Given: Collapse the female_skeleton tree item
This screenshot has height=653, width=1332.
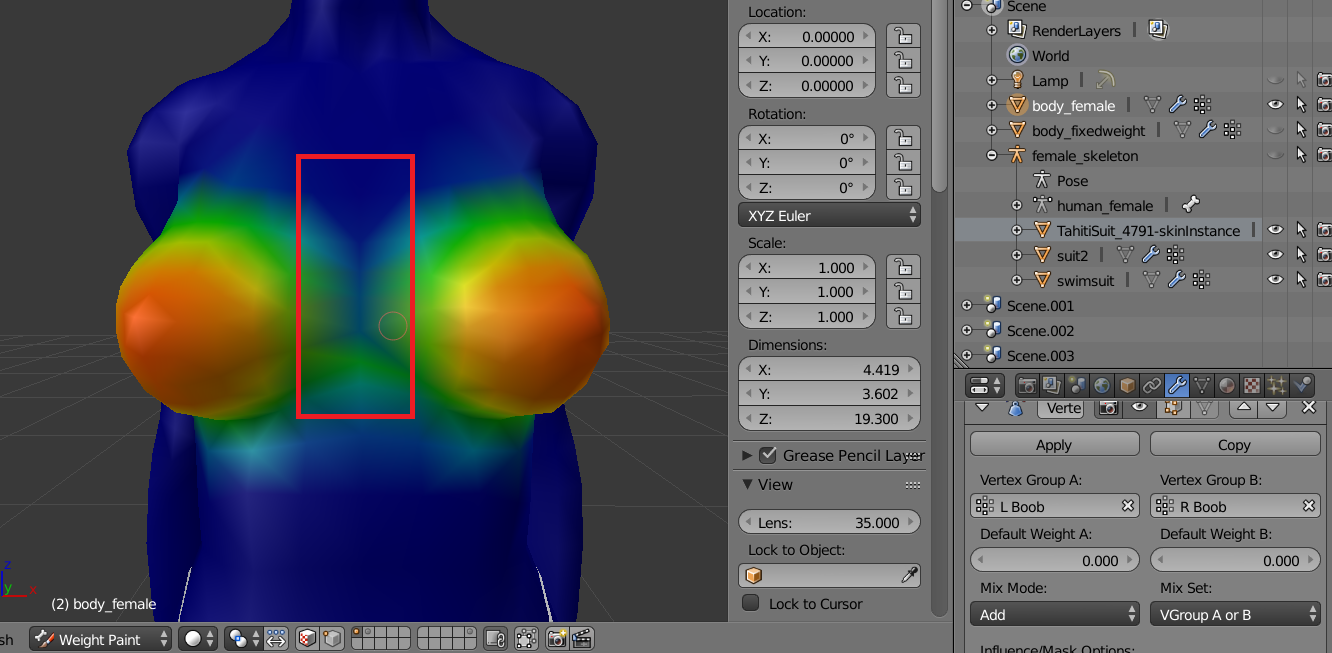Looking at the screenshot, I should (x=992, y=155).
